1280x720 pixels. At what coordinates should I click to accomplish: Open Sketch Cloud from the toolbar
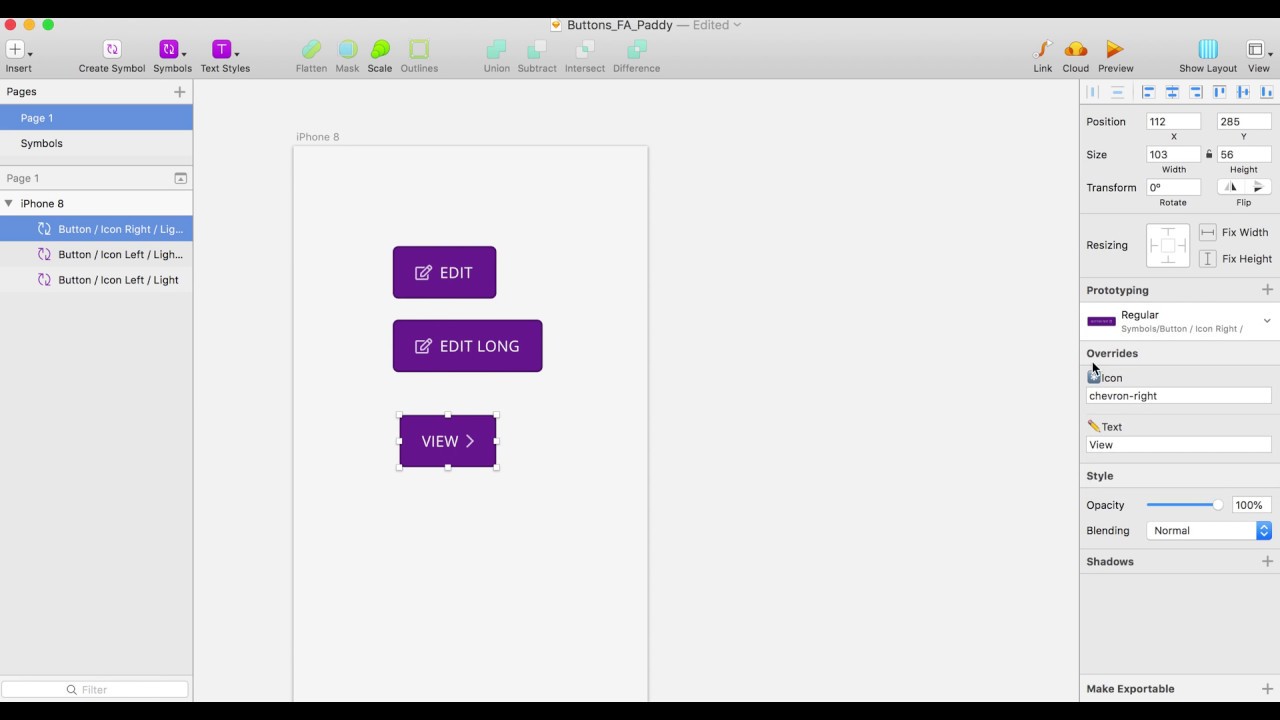1075,48
